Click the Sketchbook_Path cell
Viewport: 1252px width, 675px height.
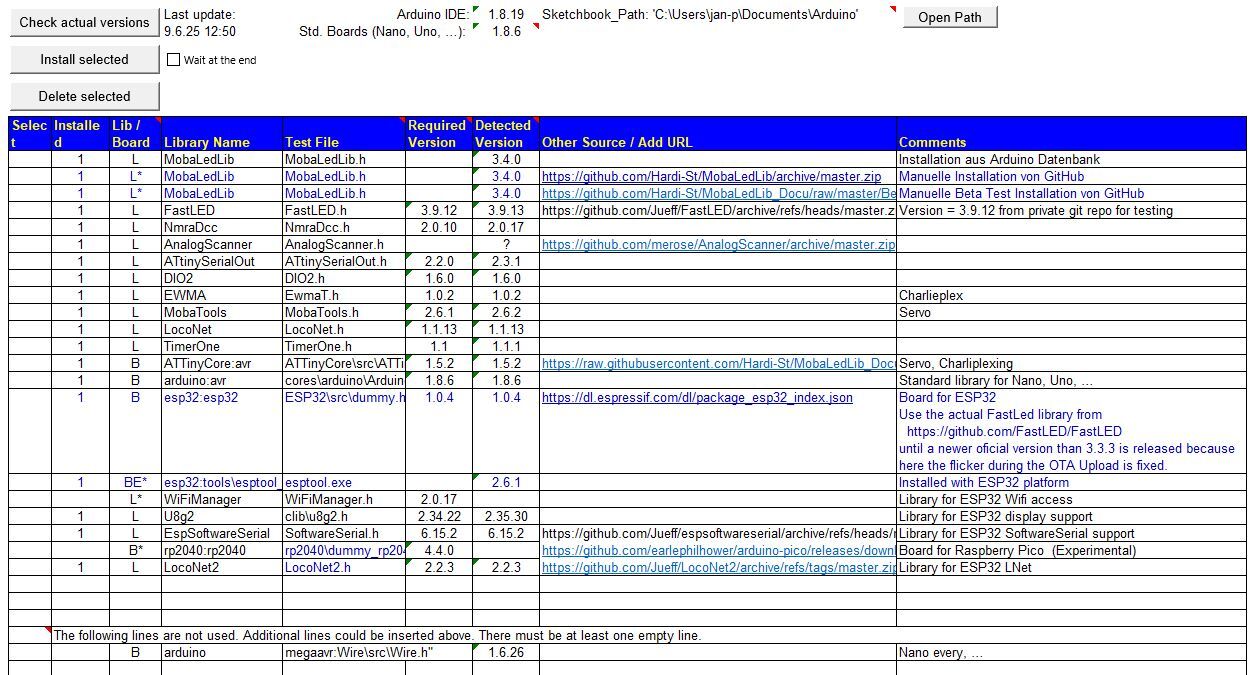click(x=700, y=15)
